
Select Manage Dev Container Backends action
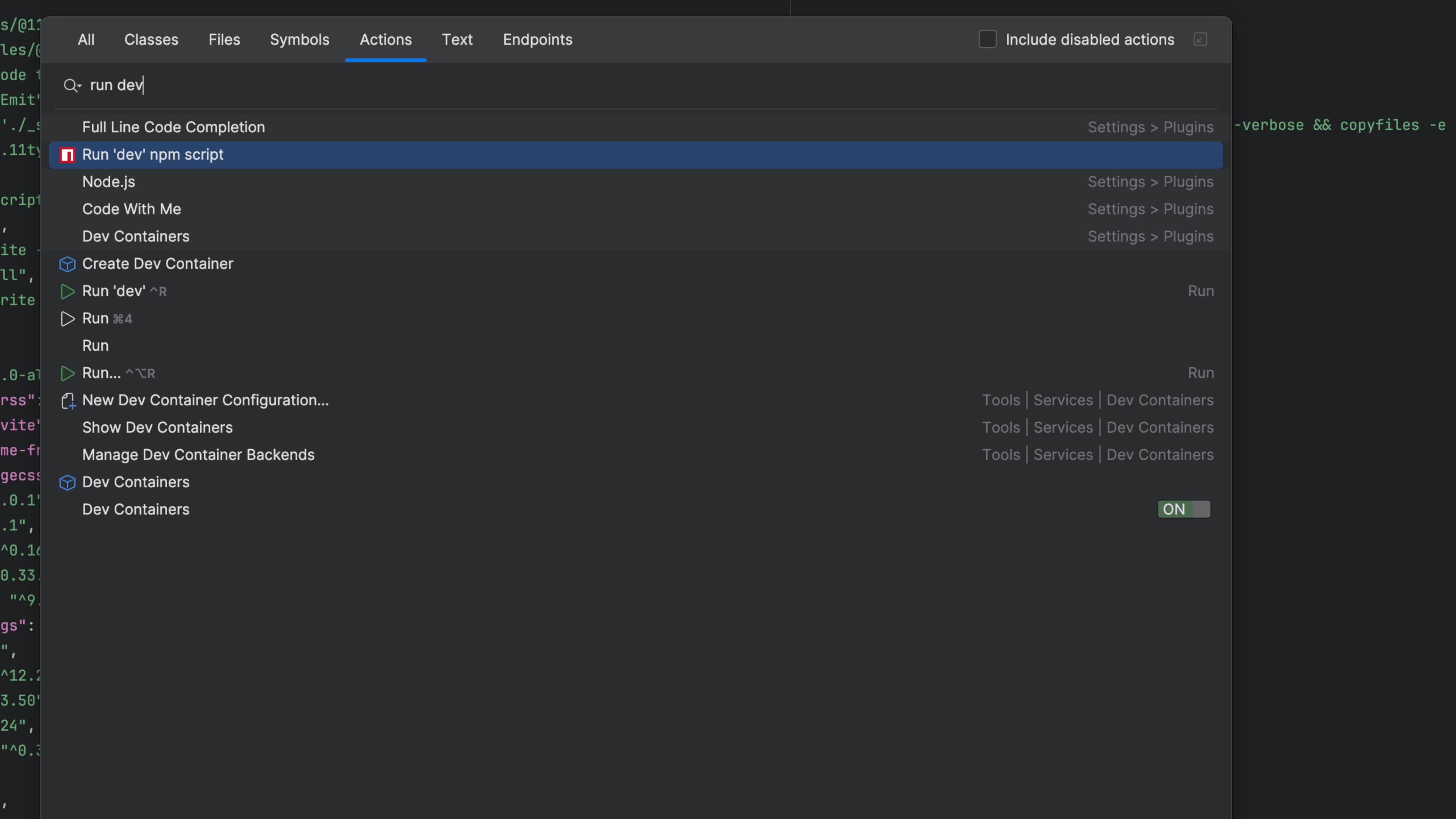click(198, 455)
